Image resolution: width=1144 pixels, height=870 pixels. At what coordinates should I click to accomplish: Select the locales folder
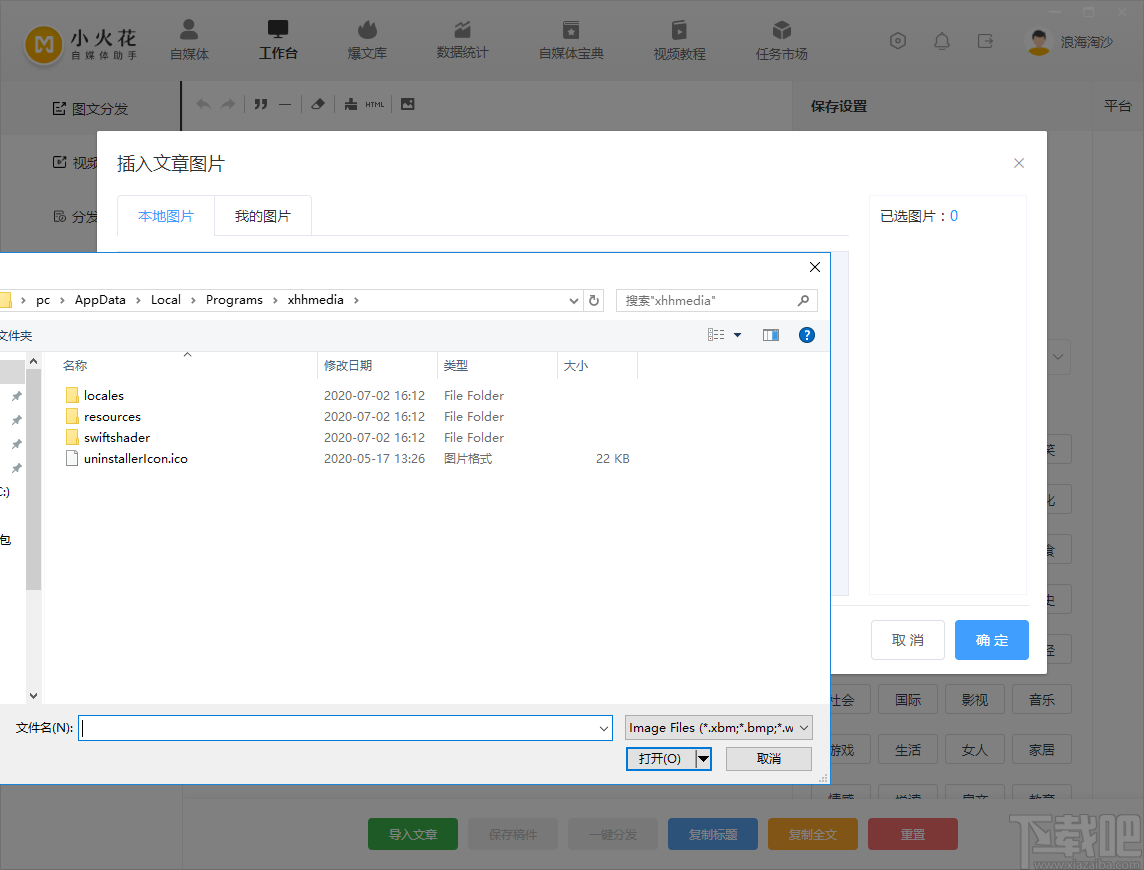pyautogui.click(x=104, y=396)
